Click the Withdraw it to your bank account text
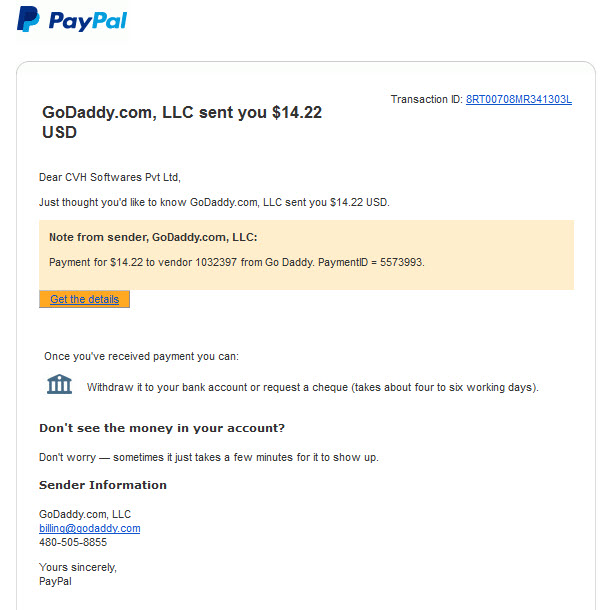Screen dimensions: 612x610 point(313,387)
